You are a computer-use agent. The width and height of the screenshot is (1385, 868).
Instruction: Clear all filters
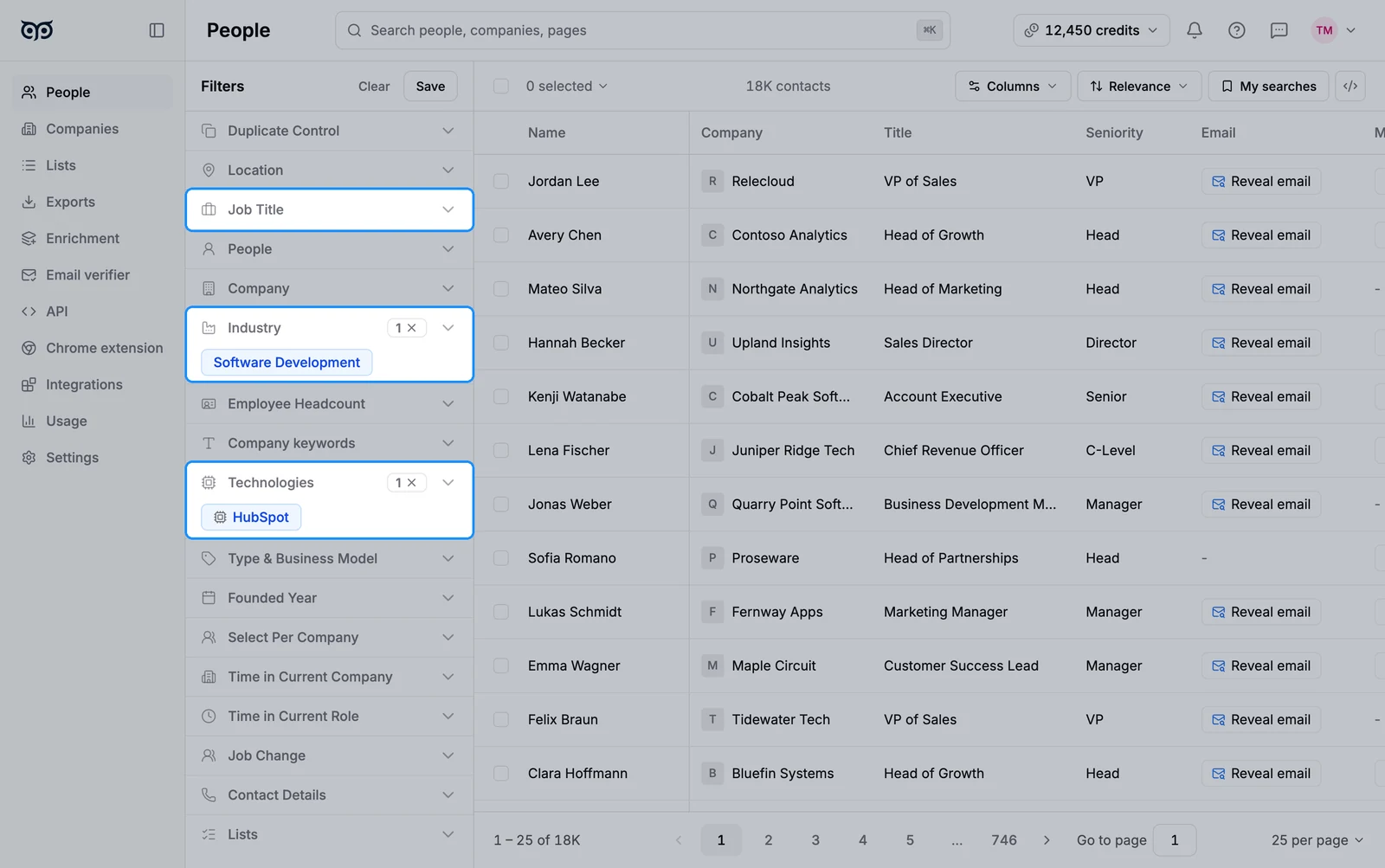click(x=374, y=87)
